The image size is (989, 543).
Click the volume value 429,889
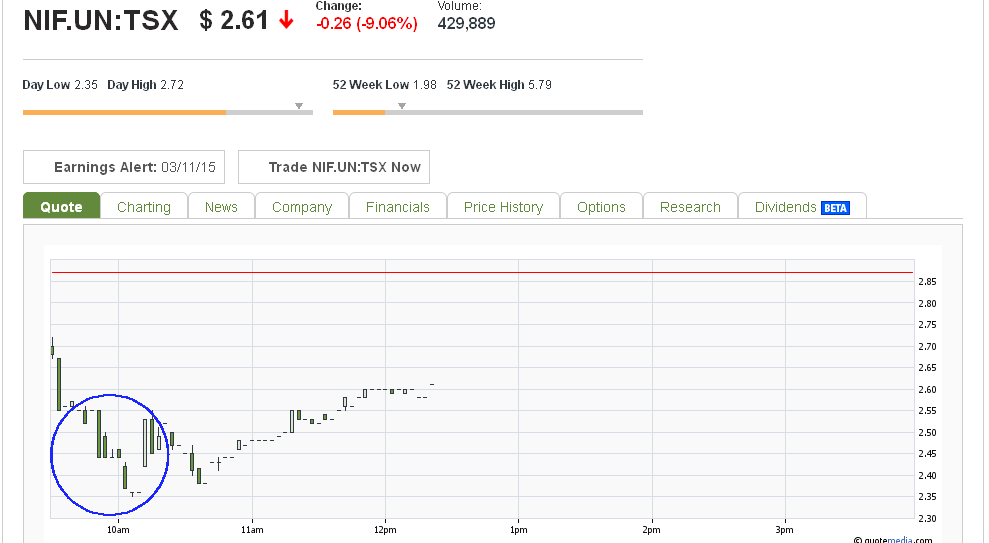(467, 23)
